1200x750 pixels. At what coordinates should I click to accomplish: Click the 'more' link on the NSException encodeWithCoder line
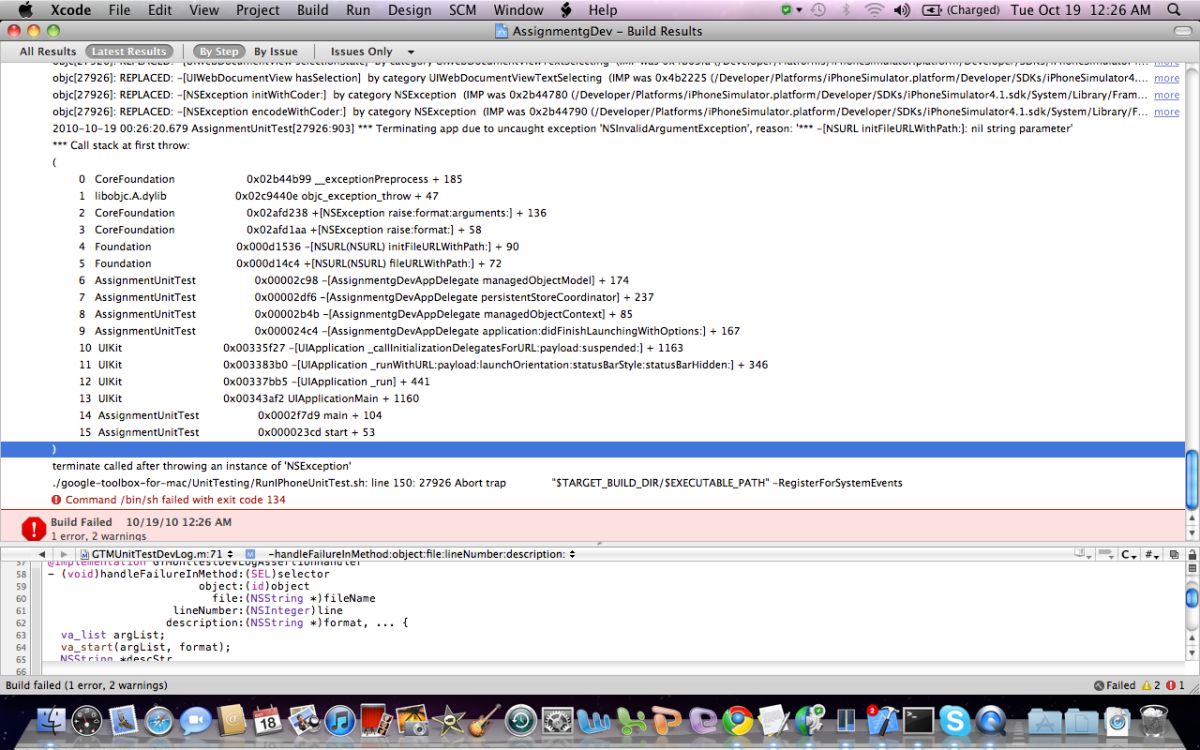click(x=1166, y=112)
